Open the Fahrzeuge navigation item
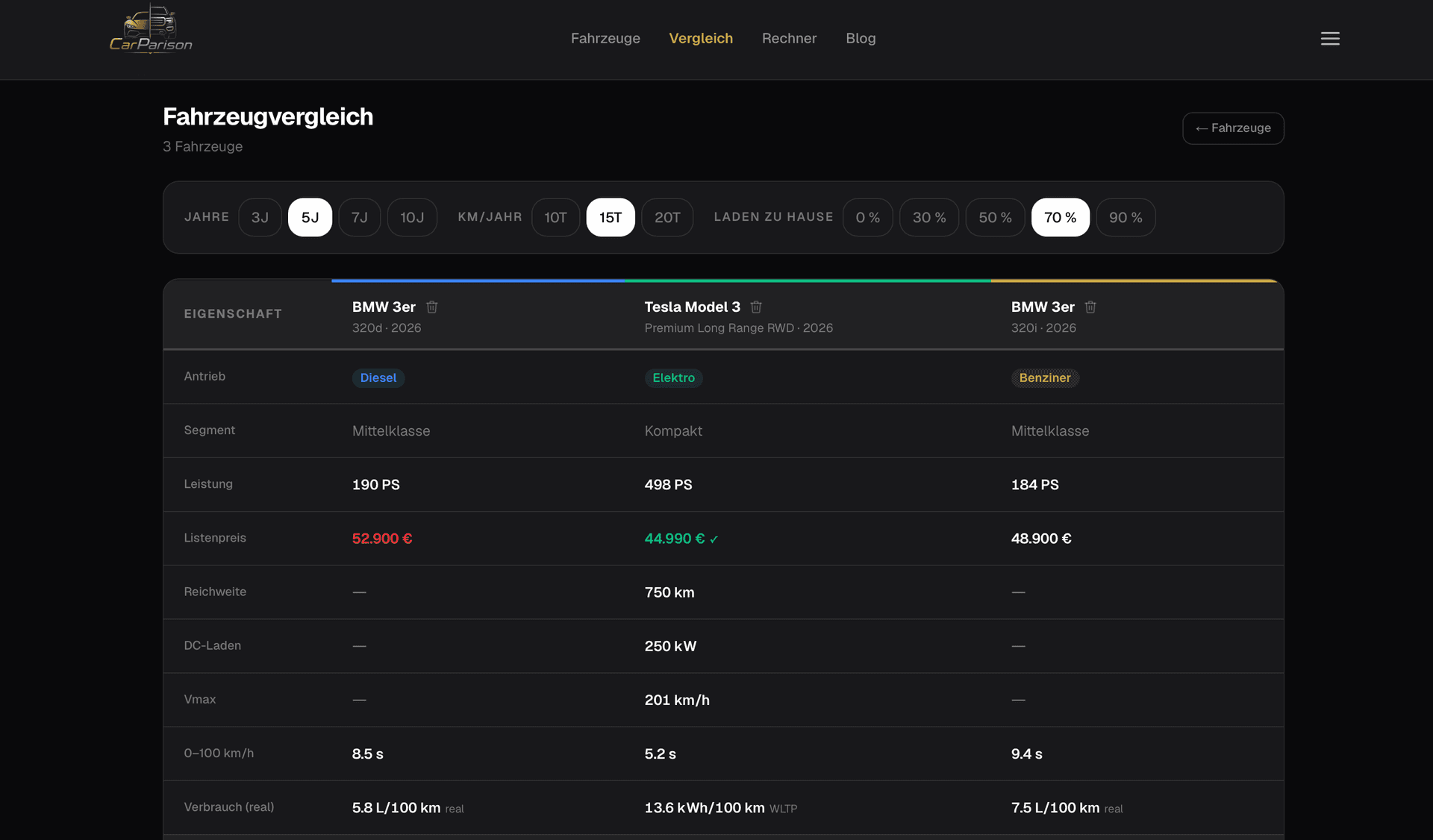The width and height of the screenshot is (1433, 840). [605, 38]
